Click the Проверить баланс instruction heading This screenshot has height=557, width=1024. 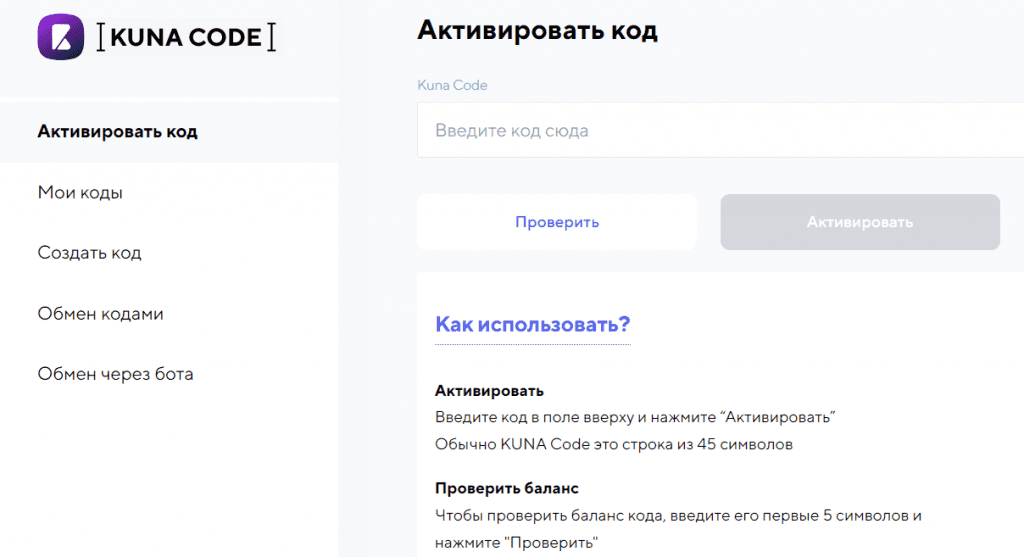pos(507,488)
